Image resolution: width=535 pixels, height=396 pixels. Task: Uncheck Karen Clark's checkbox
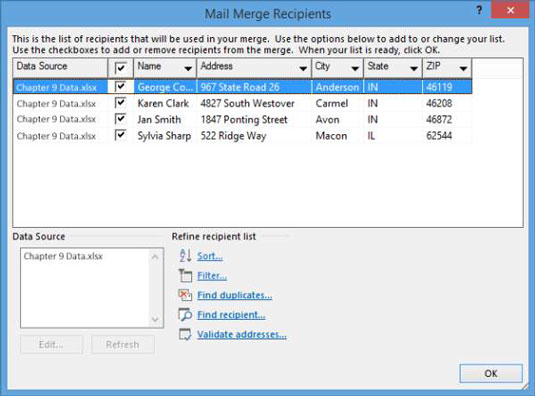pyautogui.click(x=120, y=103)
